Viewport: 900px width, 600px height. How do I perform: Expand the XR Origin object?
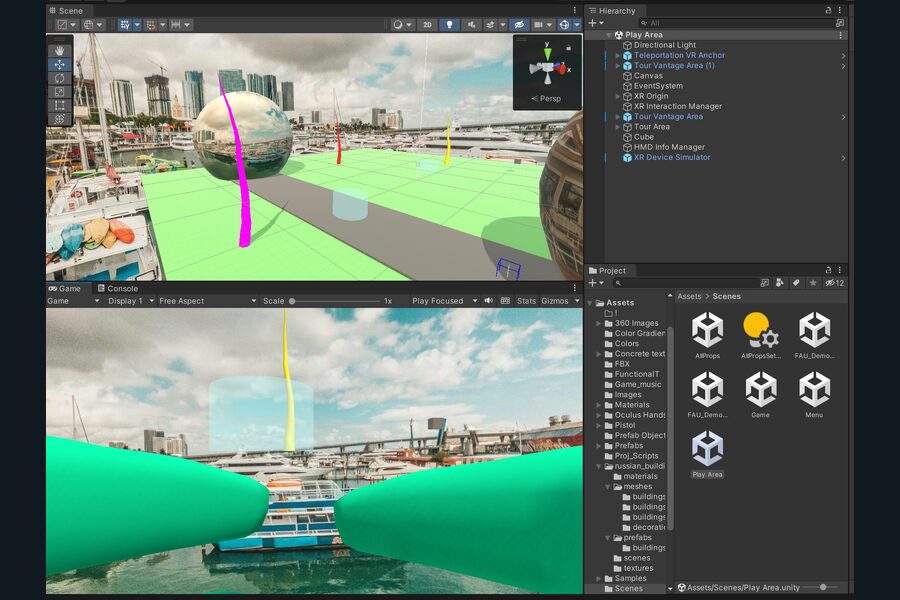[x=618, y=96]
